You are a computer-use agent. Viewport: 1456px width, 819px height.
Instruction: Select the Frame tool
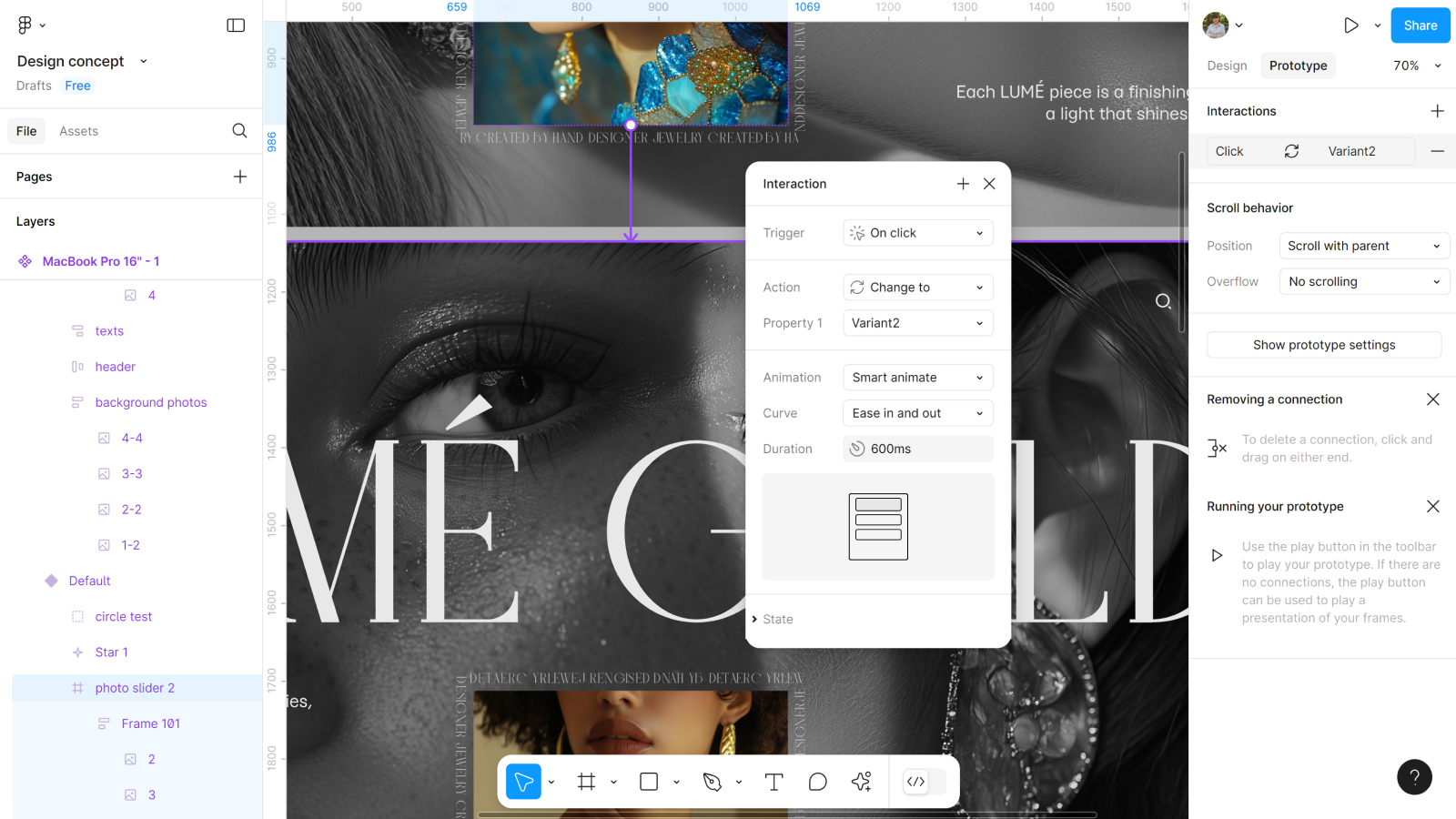tap(587, 782)
